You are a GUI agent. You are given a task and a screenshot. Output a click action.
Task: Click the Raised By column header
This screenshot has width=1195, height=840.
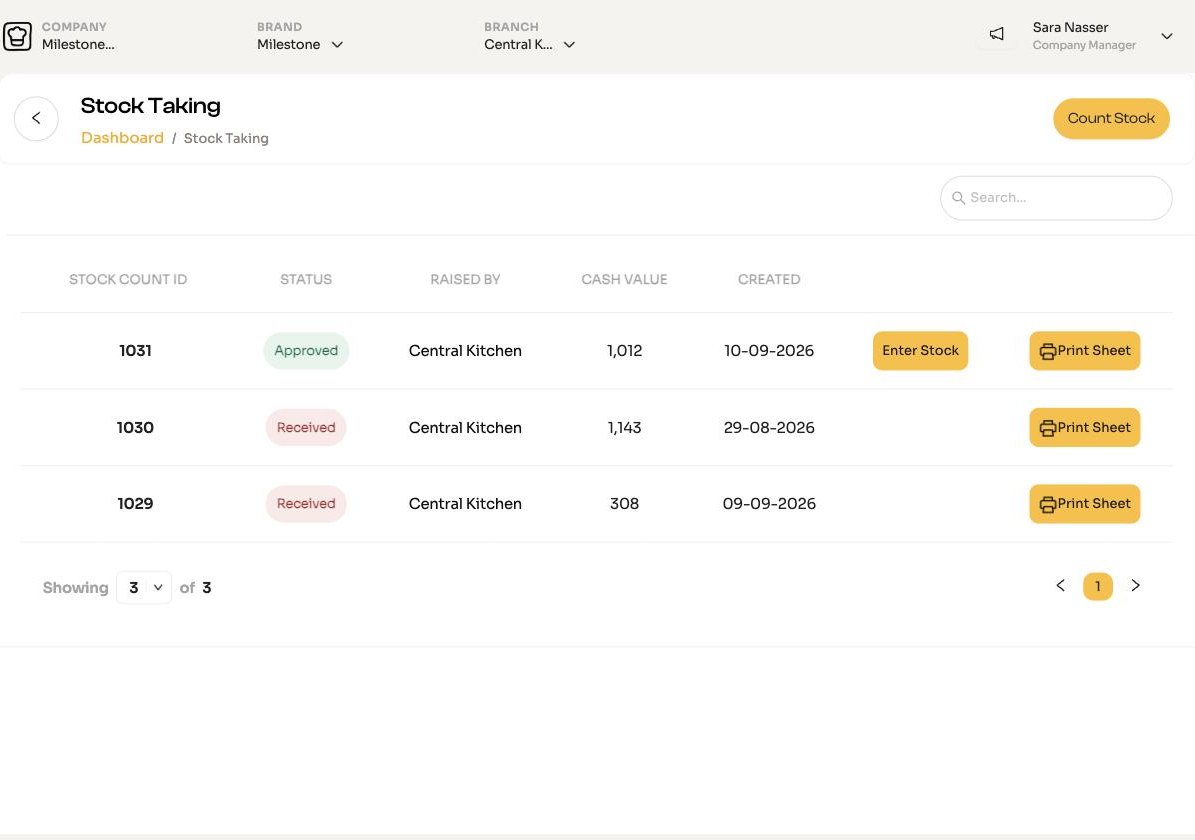(x=465, y=280)
